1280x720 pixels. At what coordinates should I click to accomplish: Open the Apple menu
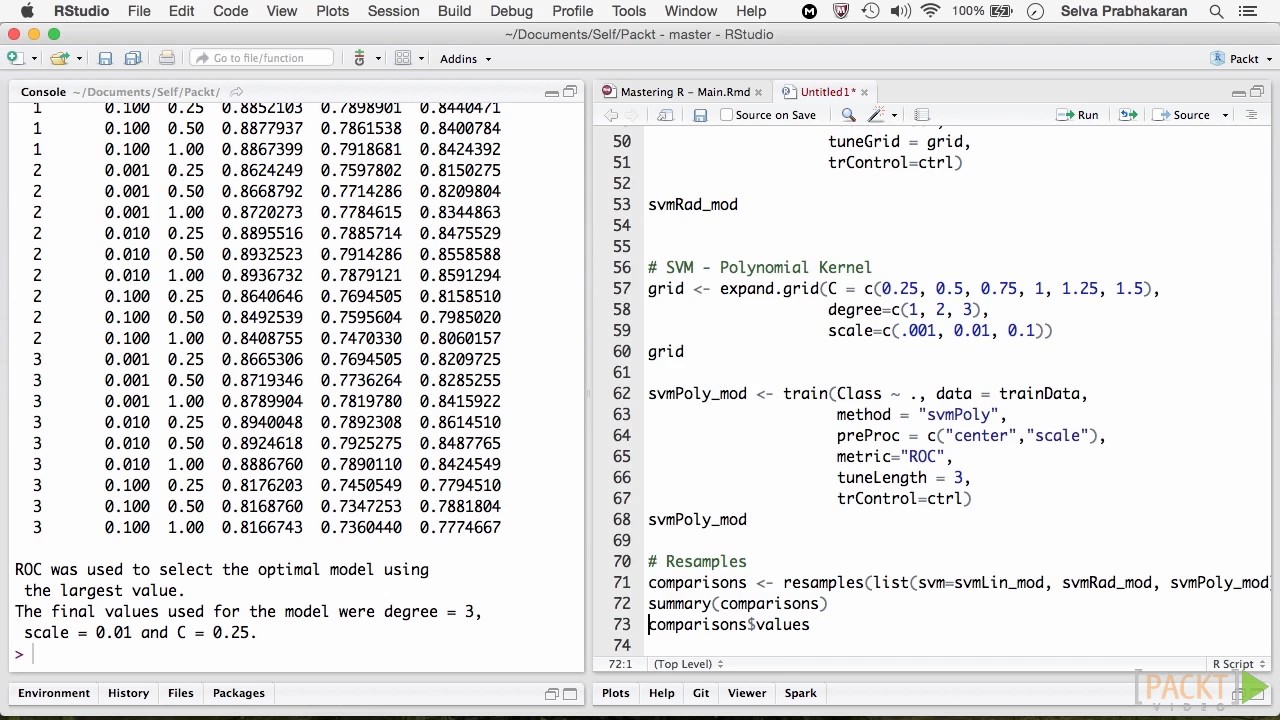(27, 11)
